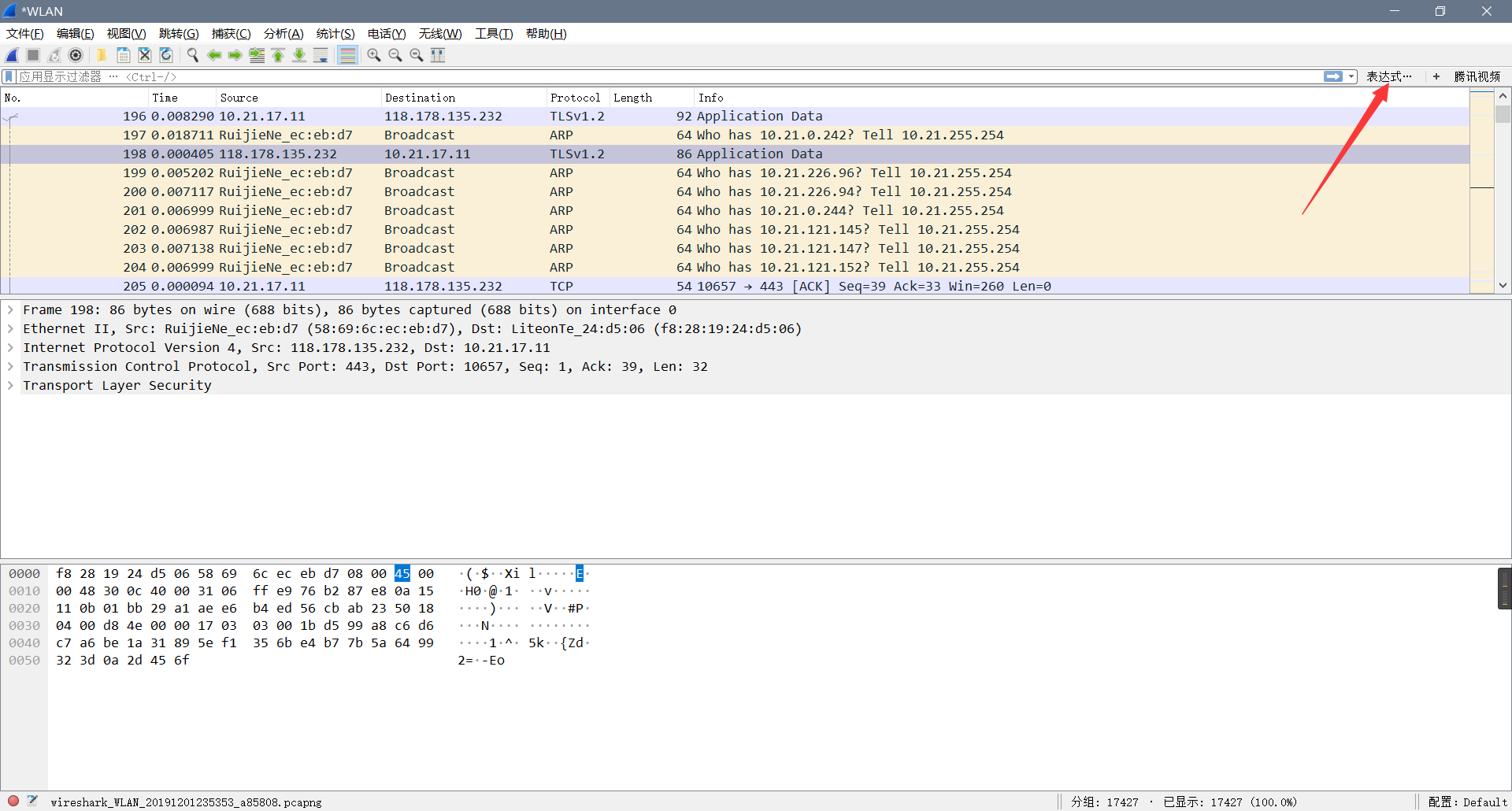Expand the Ethernet II layer
This screenshot has height=811, width=1512.
click(11, 328)
